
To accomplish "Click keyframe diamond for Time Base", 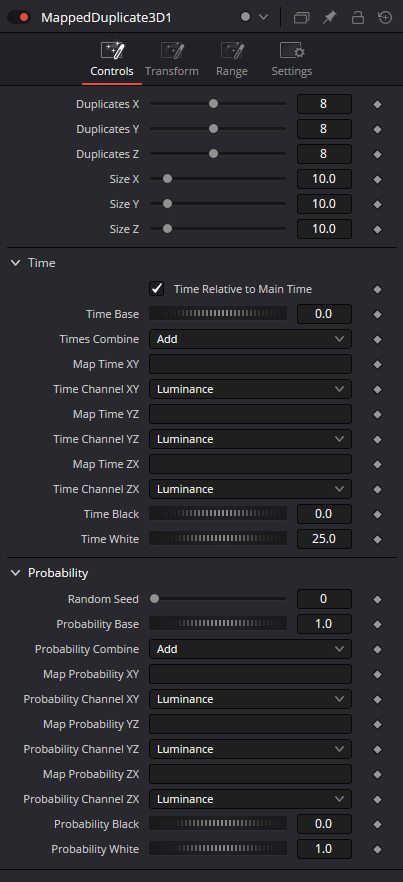I will pyautogui.click(x=378, y=314).
